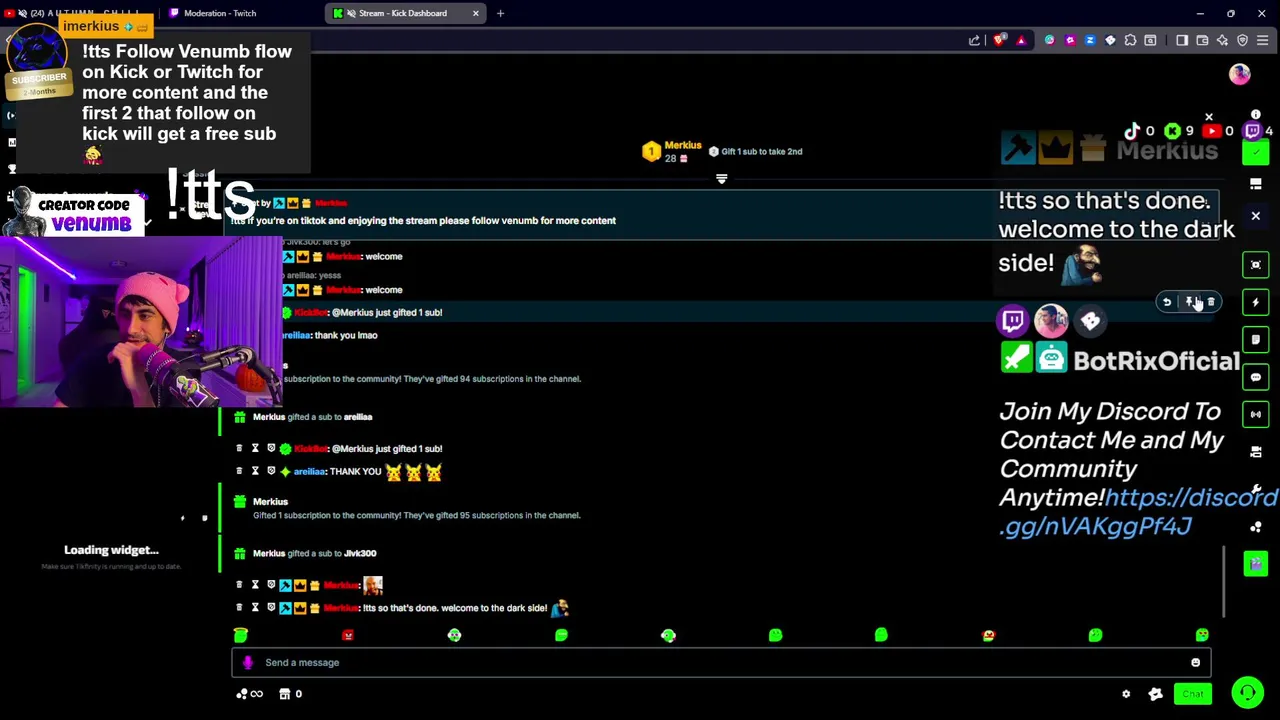Undo with the reply arrow on the message popup
The image size is (1280, 720).
pos(1167,302)
